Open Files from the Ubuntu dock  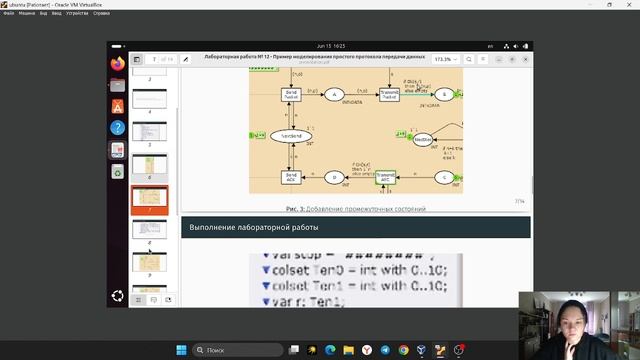pos(118,85)
